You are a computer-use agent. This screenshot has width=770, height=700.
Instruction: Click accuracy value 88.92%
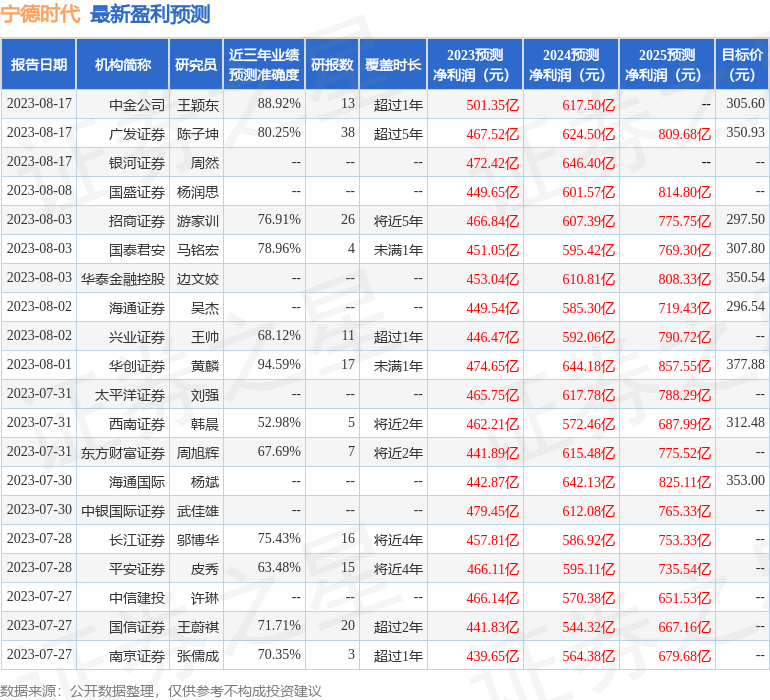[x=279, y=104]
